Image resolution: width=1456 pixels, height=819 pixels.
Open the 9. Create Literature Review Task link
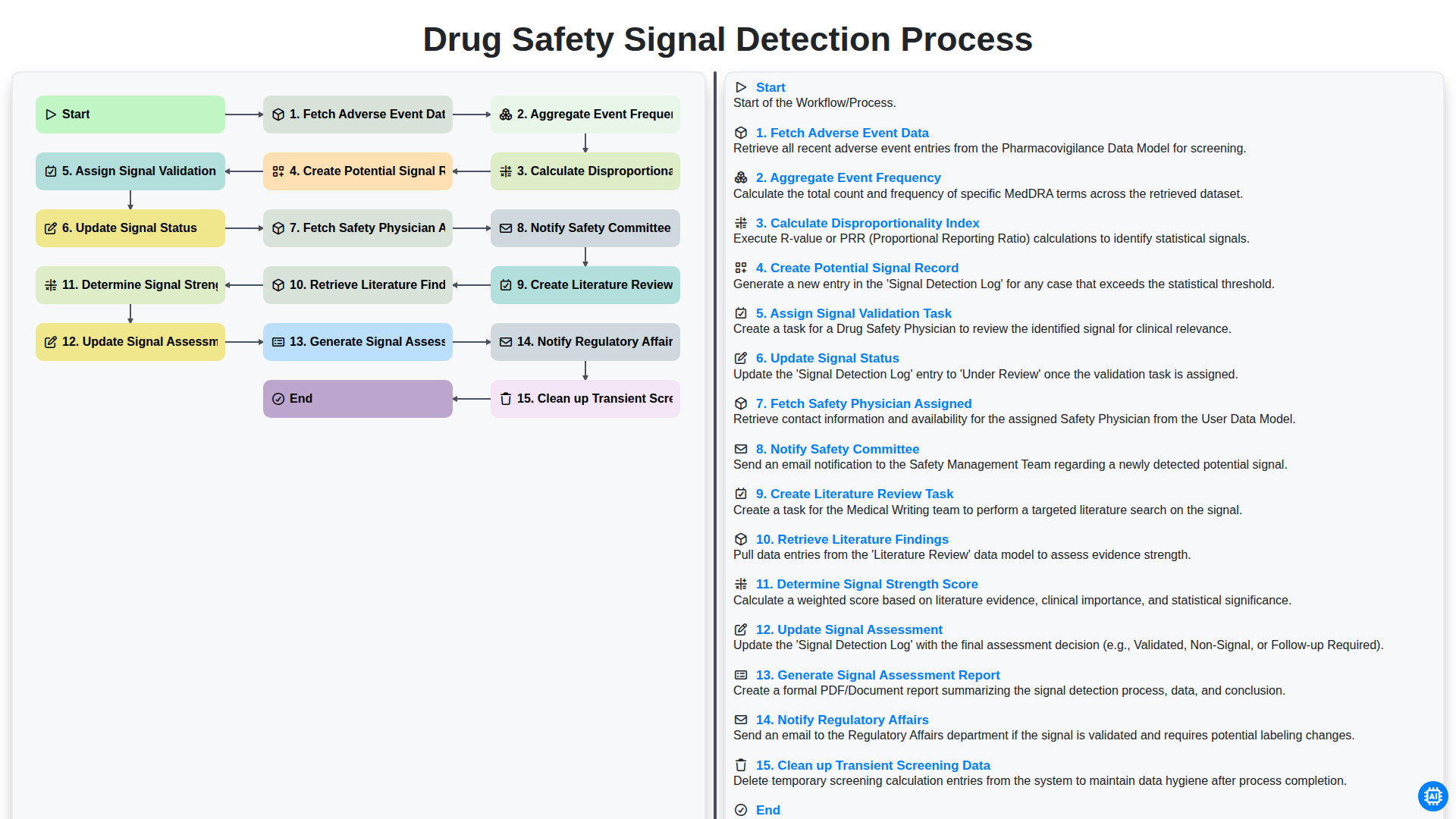(855, 494)
